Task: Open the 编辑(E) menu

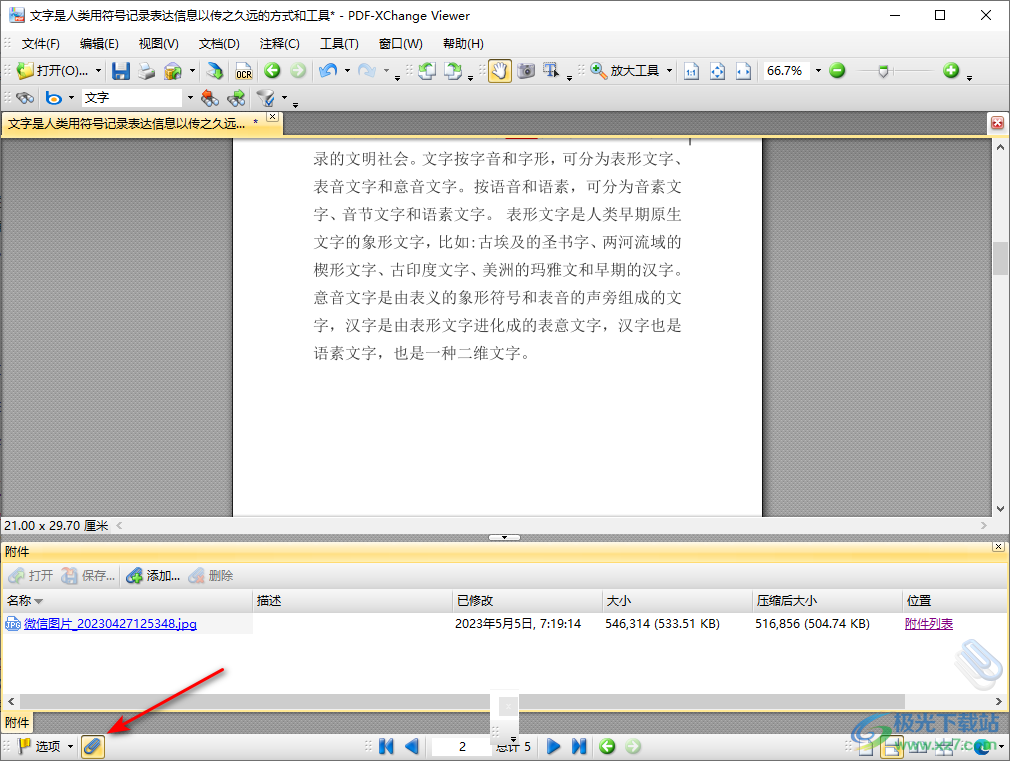Action: tap(99, 44)
